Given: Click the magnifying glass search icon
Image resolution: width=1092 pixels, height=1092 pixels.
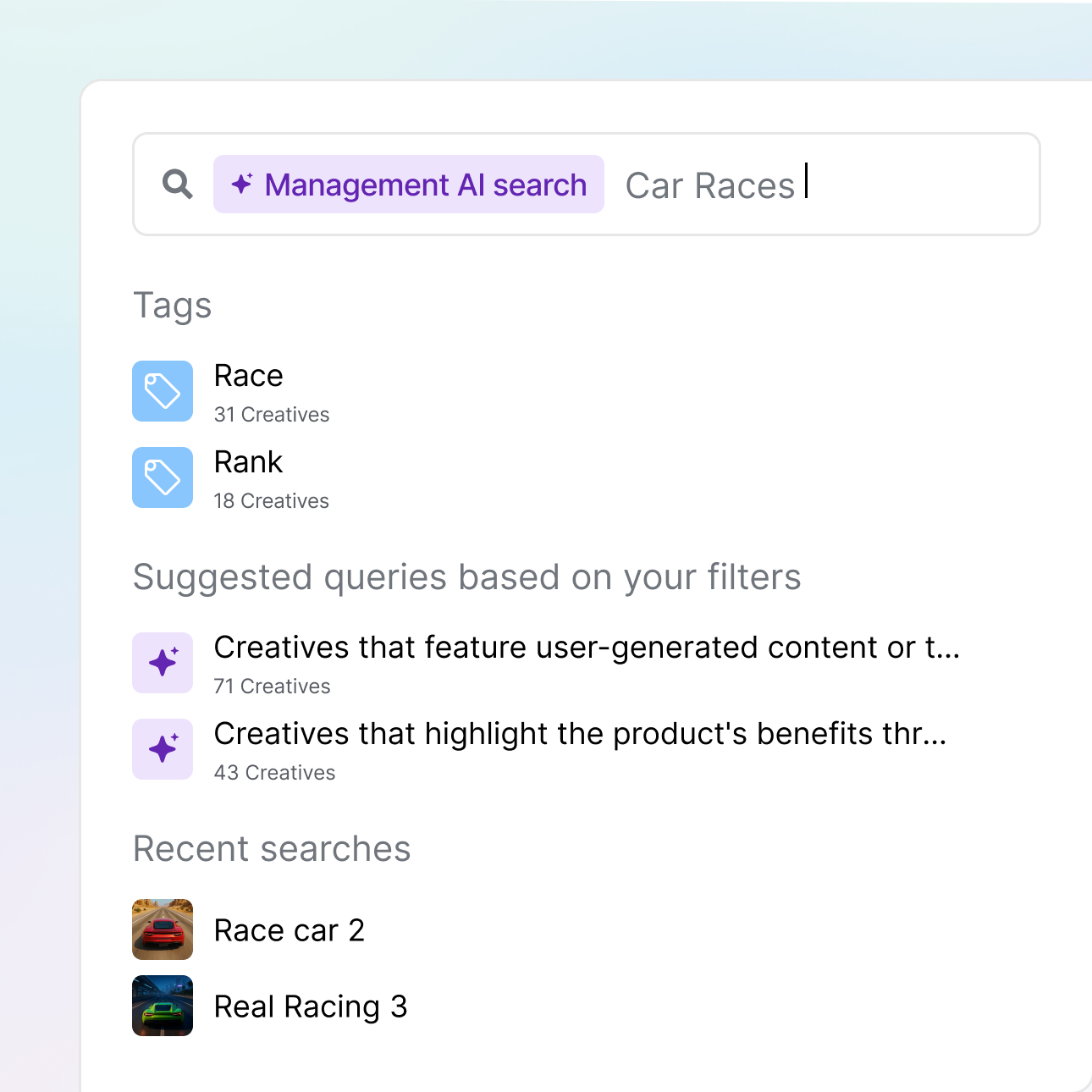Looking at the screenshot, I should pos(177,184).
